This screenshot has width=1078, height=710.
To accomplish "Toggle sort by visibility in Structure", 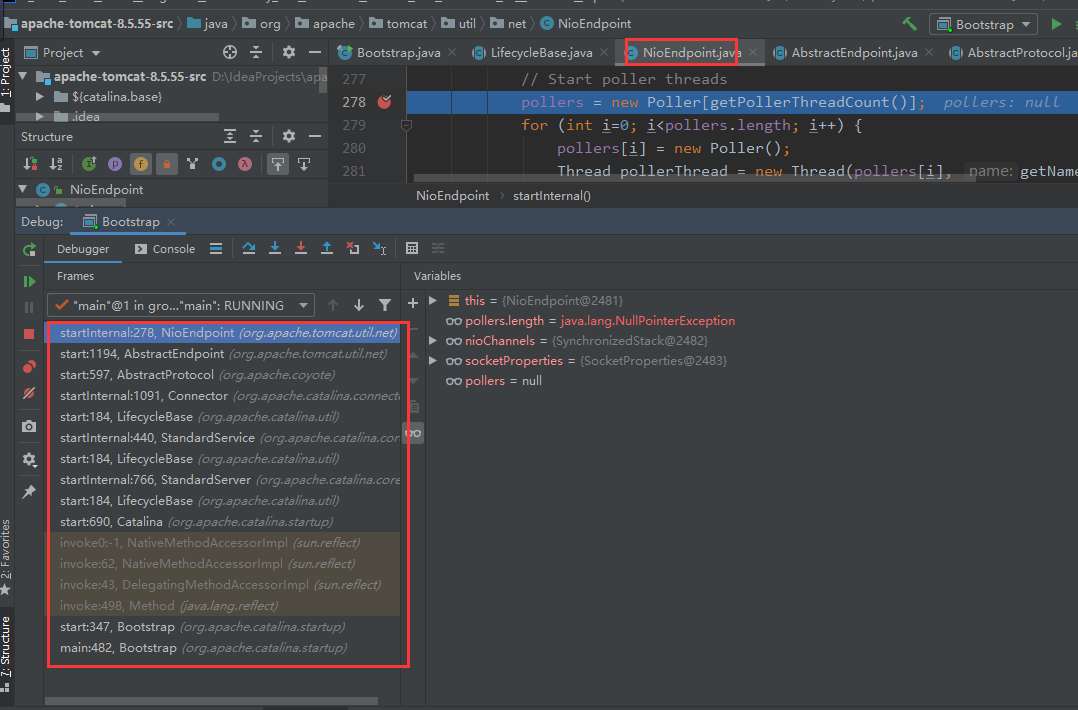I will pyautogui.click(x=30, y=164).
